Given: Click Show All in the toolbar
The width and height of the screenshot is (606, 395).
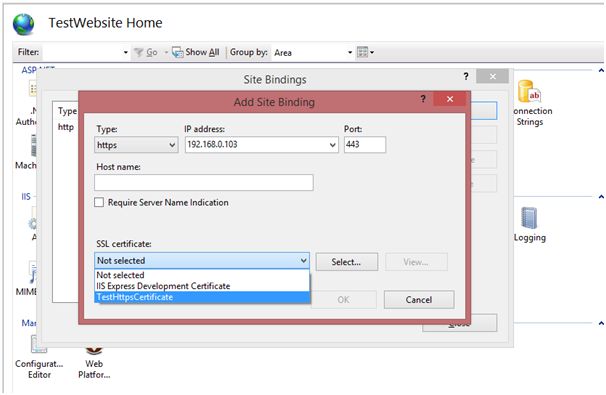Looking at the screenshot, I should click(196, 52).
